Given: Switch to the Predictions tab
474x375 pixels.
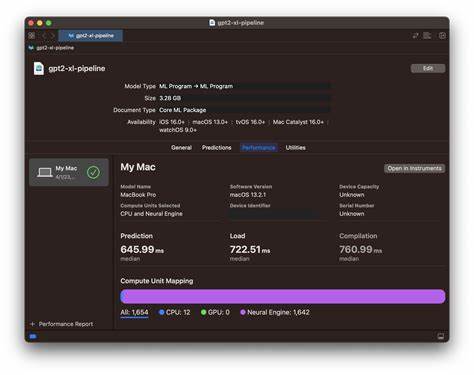Looking at the screenshot, I should coord(216,148).
